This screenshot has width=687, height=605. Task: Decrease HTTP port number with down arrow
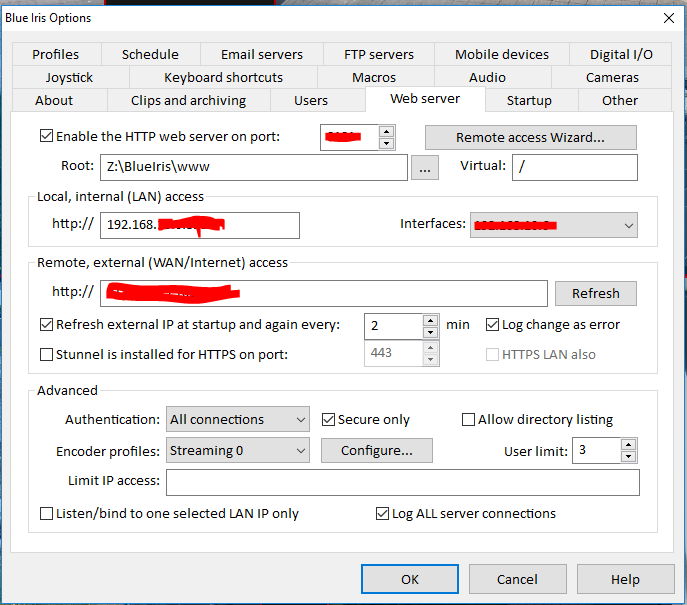387,143
